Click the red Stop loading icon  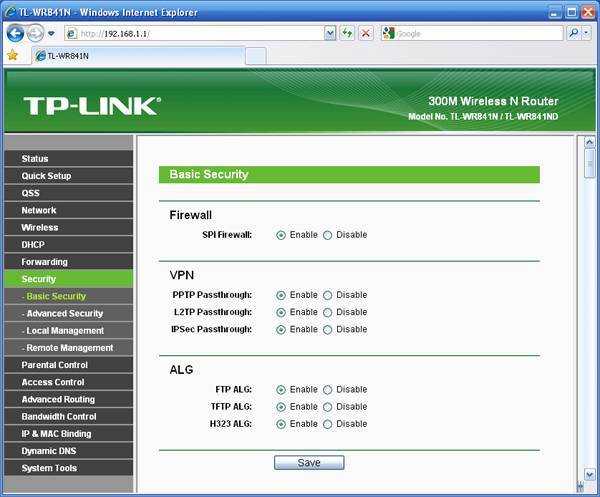[366, 34]
